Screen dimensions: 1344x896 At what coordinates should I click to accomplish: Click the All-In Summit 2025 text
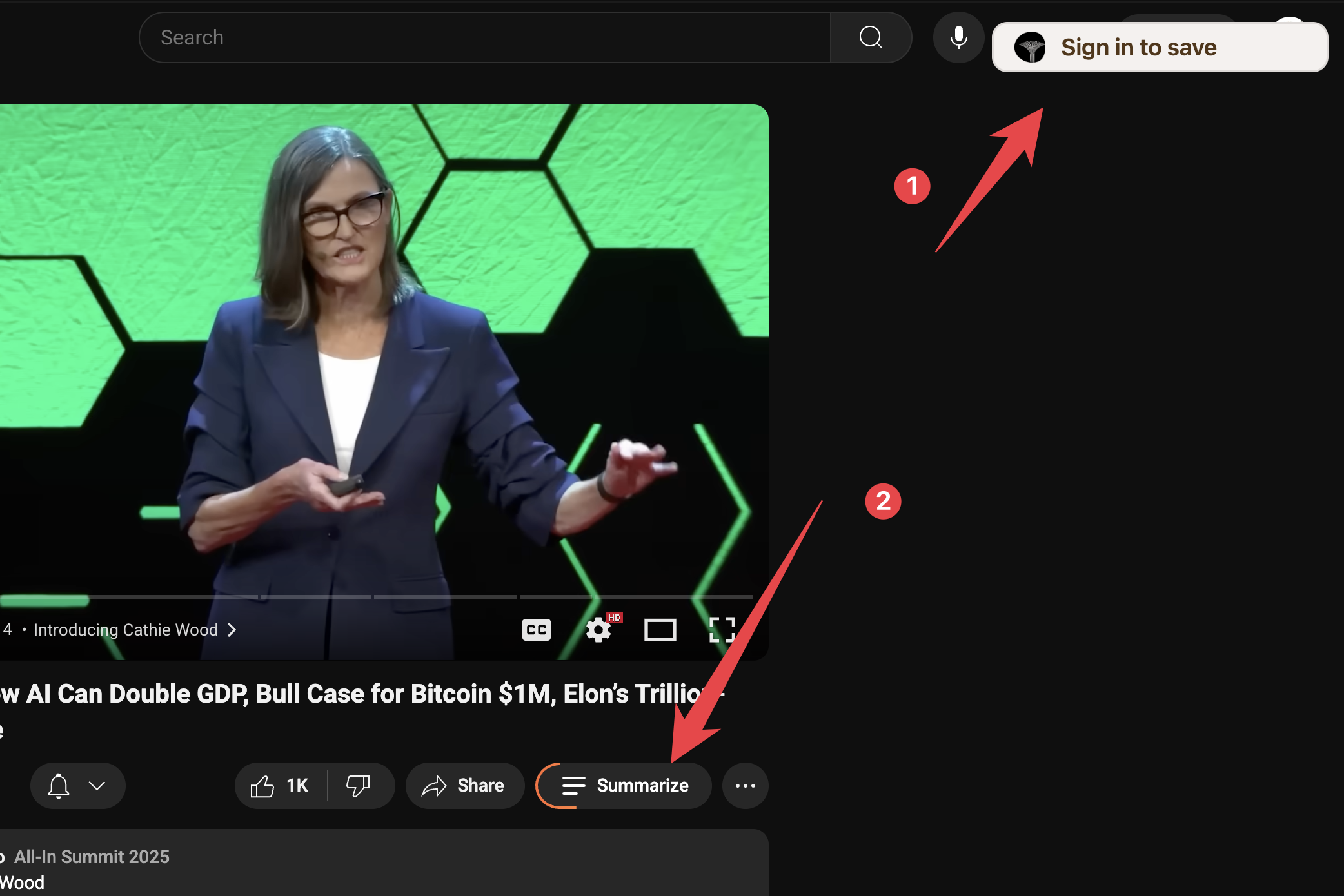[92, 857]
